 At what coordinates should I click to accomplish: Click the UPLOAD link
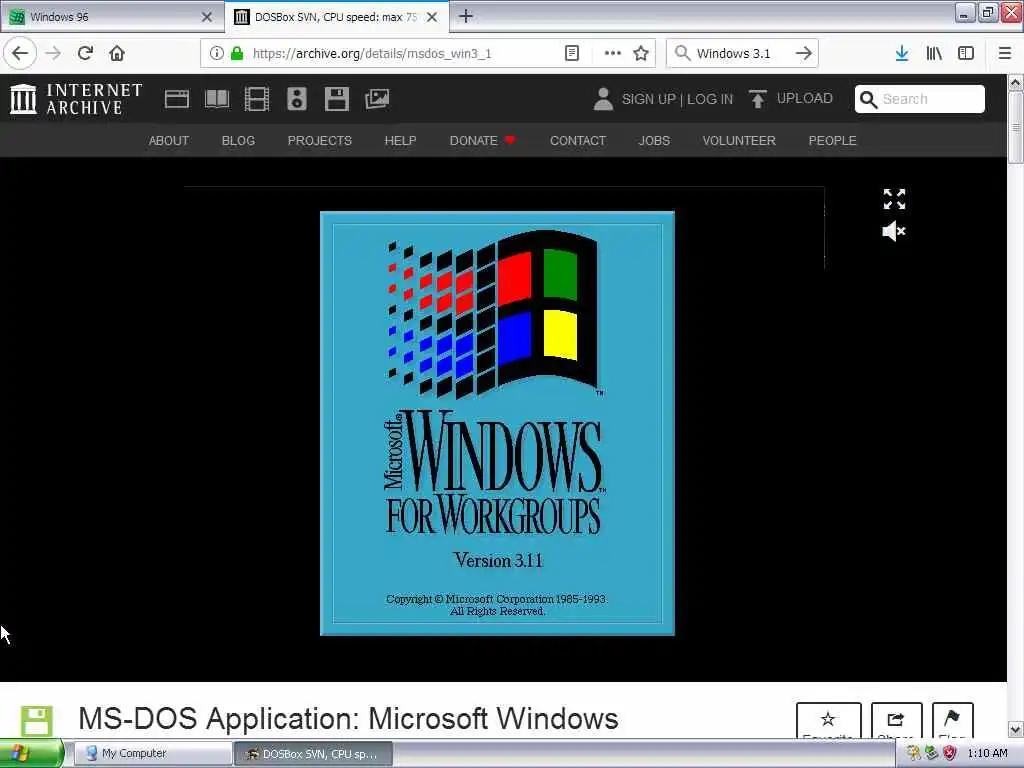tap(791, 99)
